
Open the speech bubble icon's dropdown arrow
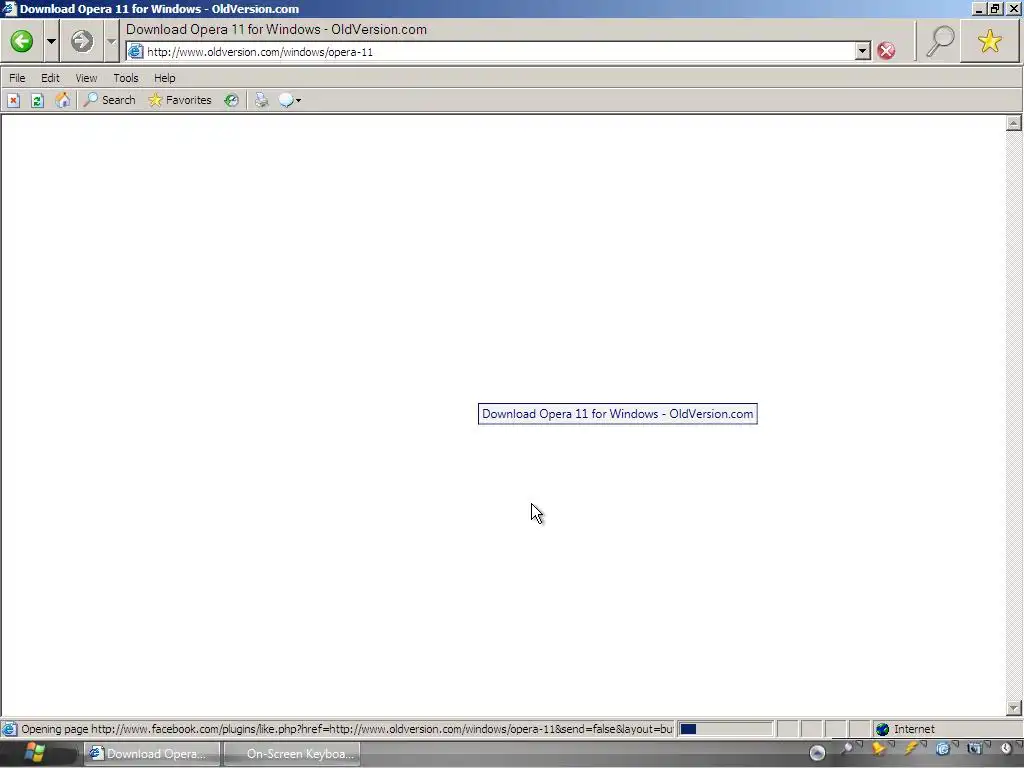pos(298,101)
